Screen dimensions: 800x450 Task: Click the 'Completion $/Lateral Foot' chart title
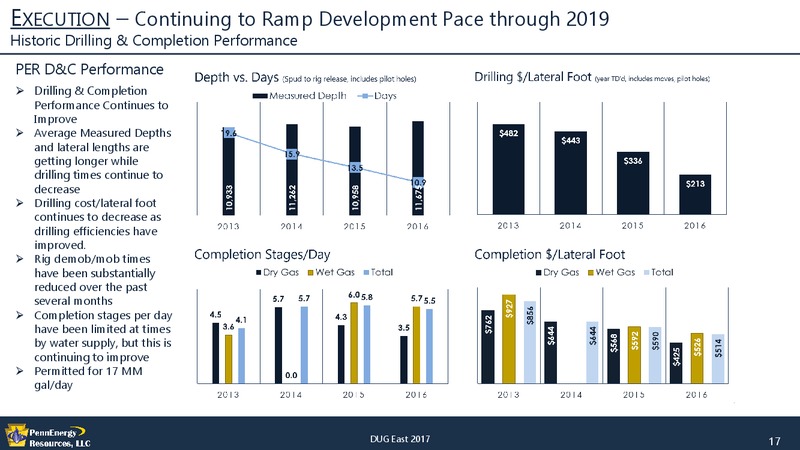coord(549,255)
